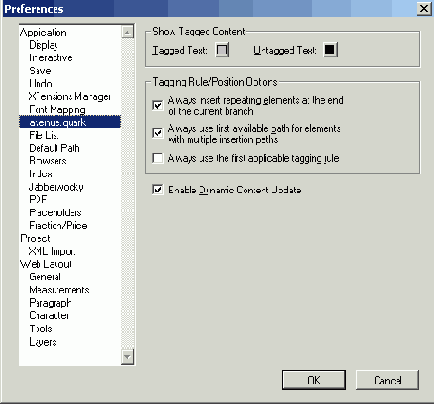Select the Index preferences entry
Screen dimensions: 434x404
(x=41, y=174)
